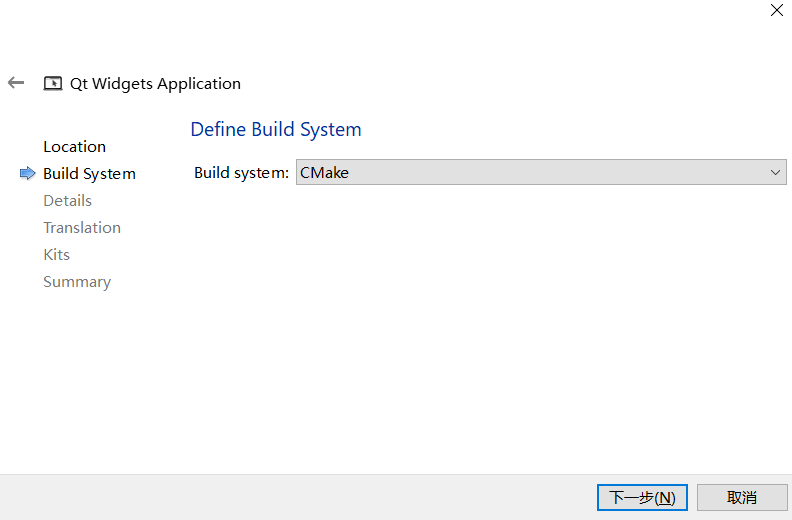Click the 取消 cancel button
This screenshot has height=520, width=792.
[x=741, y=497]
